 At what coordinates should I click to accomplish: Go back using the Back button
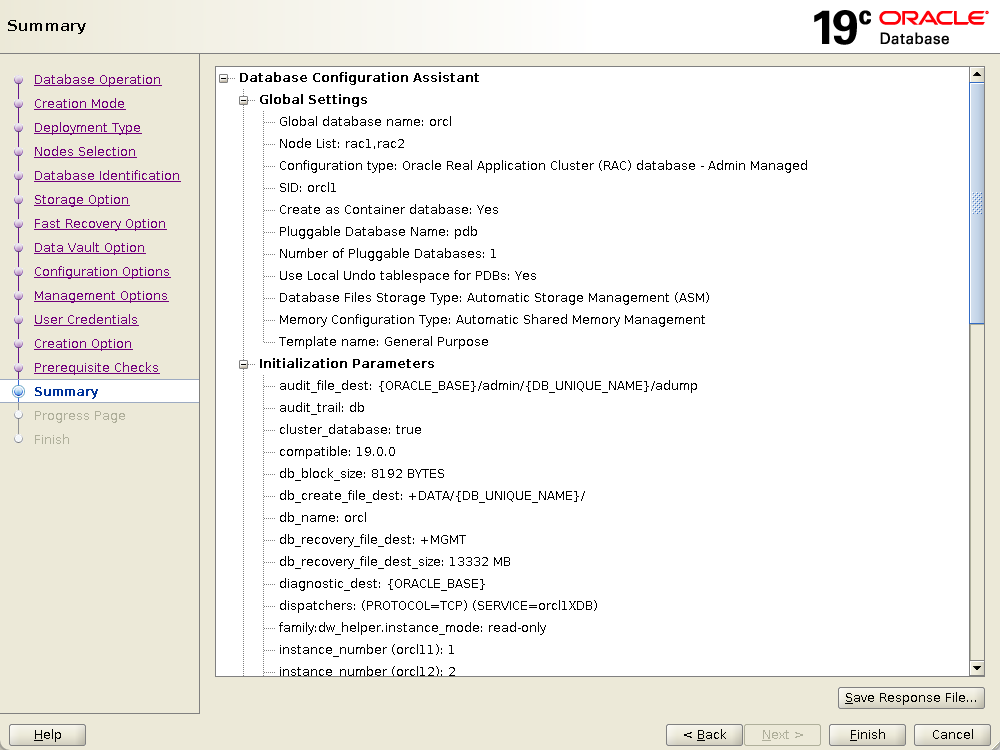704,734
